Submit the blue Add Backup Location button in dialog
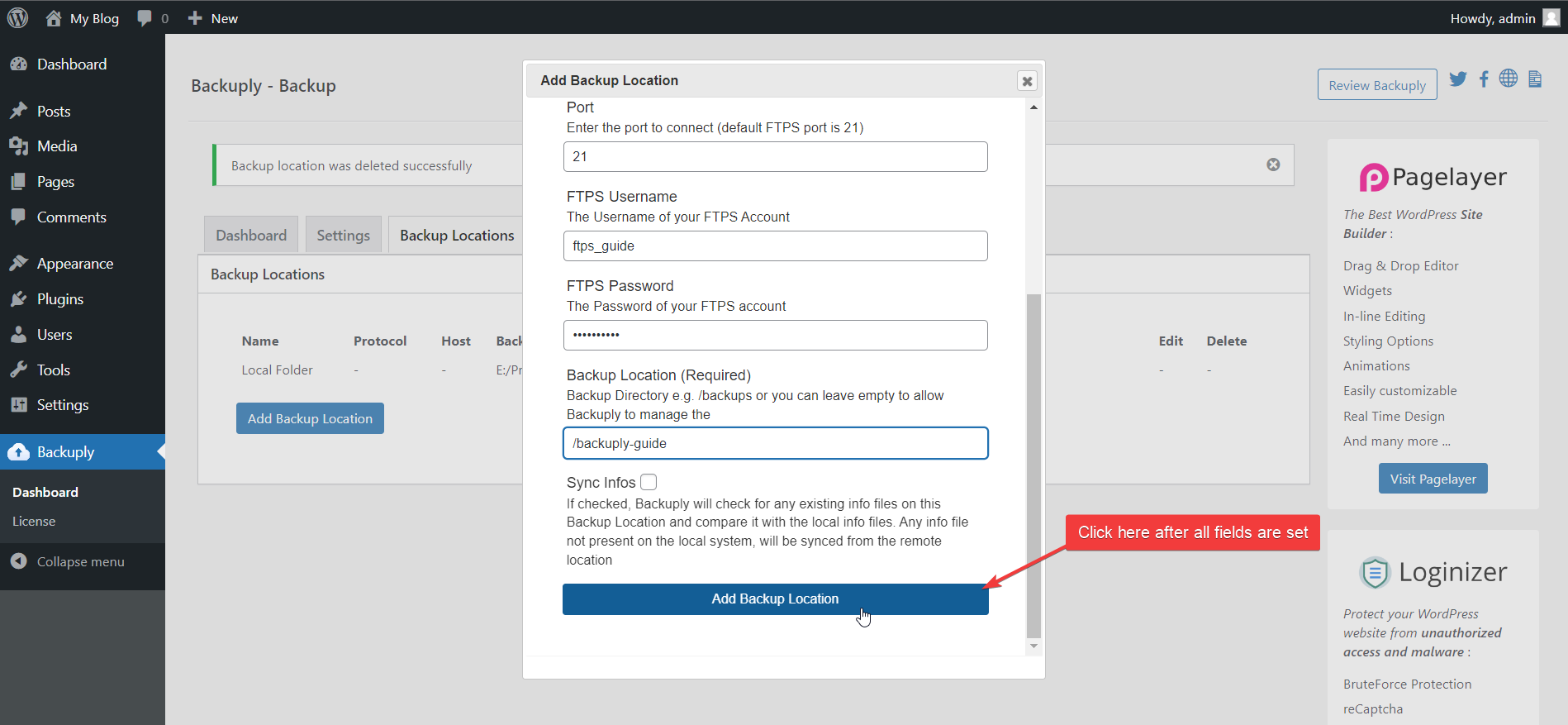Image resolution: width=1568 pixels, height=725 pixels. (775, 599)
